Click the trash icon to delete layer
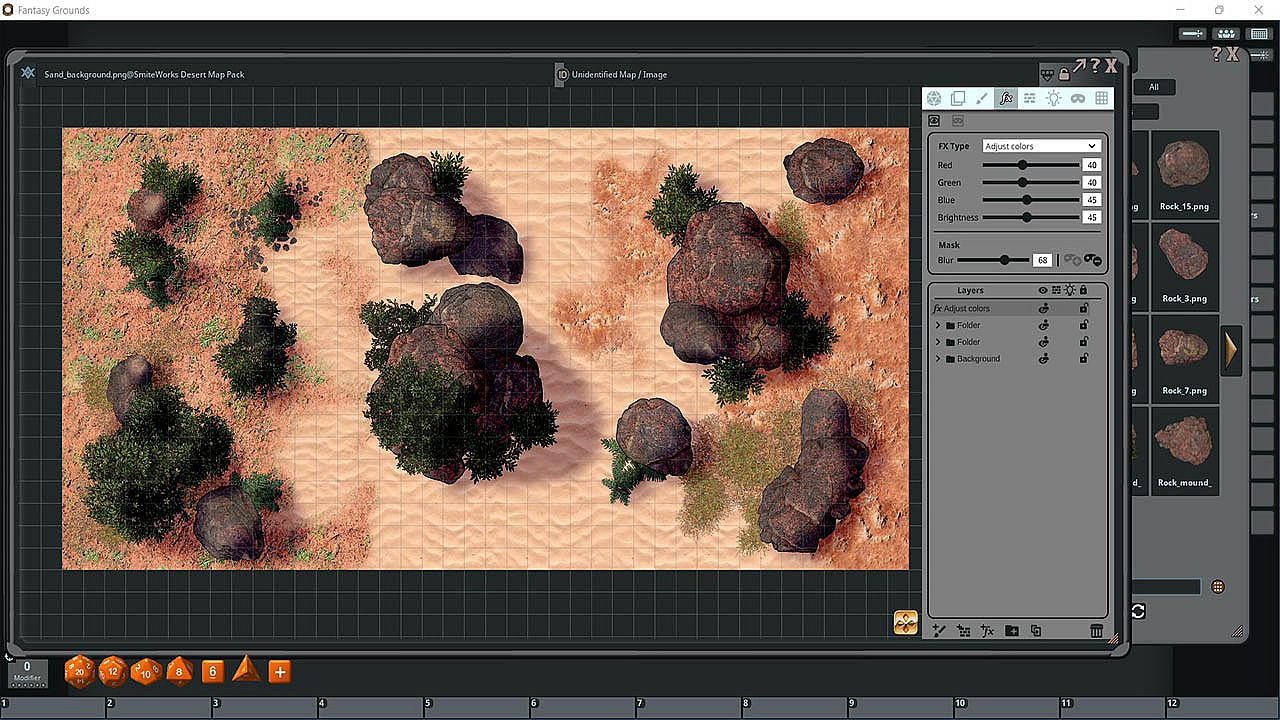The height and width of the screenshot is (720, 1280). tap(1096, 631)
